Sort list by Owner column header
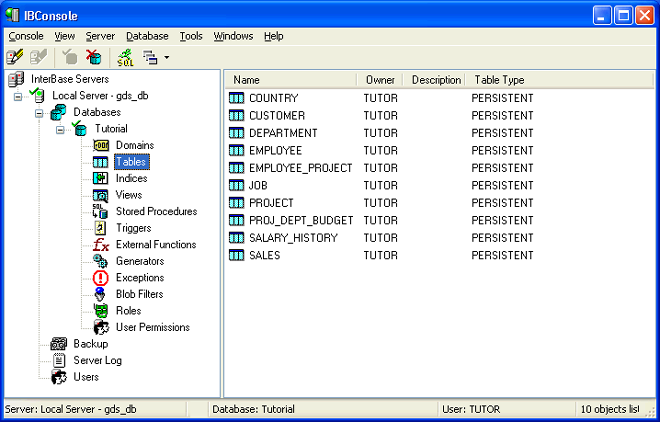This screenshot has height=422, width=660. coord(380,80)
